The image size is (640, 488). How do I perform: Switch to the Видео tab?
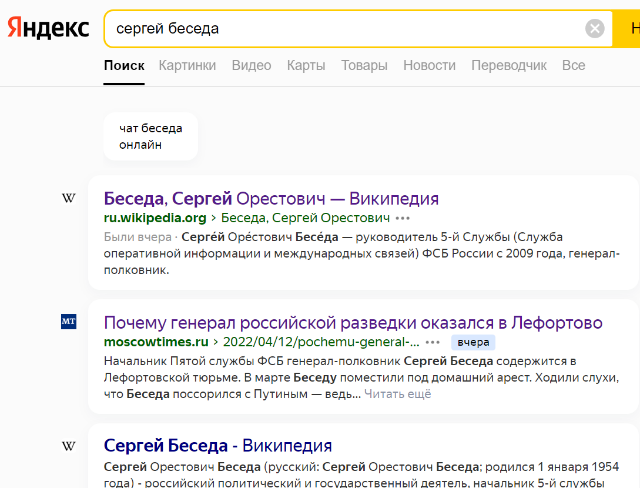[251, 65]
